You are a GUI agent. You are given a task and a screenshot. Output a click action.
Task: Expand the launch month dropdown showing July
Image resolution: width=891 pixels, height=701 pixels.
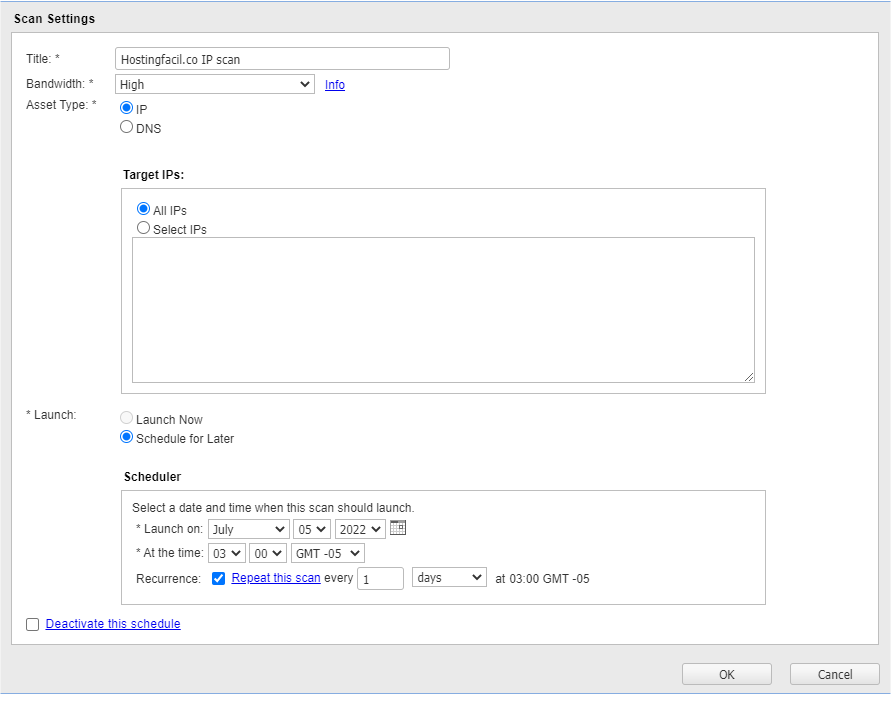pos(248,529)
